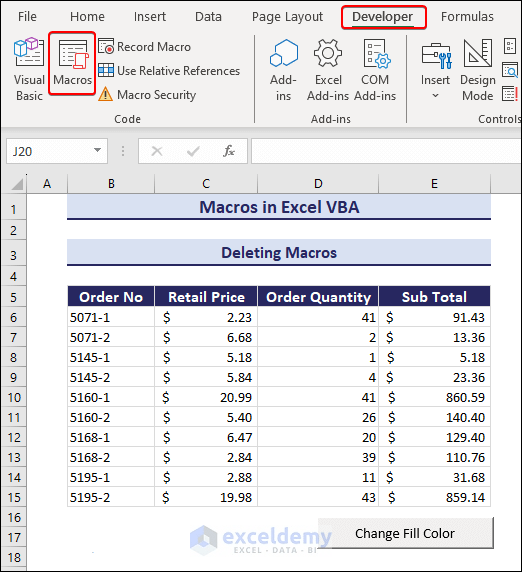This screenshot has height=572, width=522.
Task: Open the Add-ins button
Action: coord(283,70)
